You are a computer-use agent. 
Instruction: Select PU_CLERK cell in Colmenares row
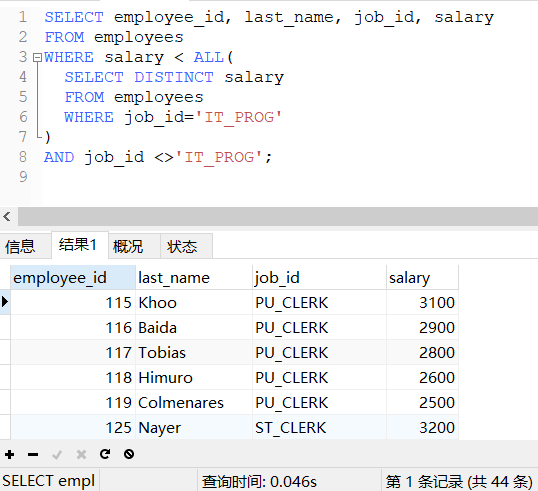click(319, 403)
